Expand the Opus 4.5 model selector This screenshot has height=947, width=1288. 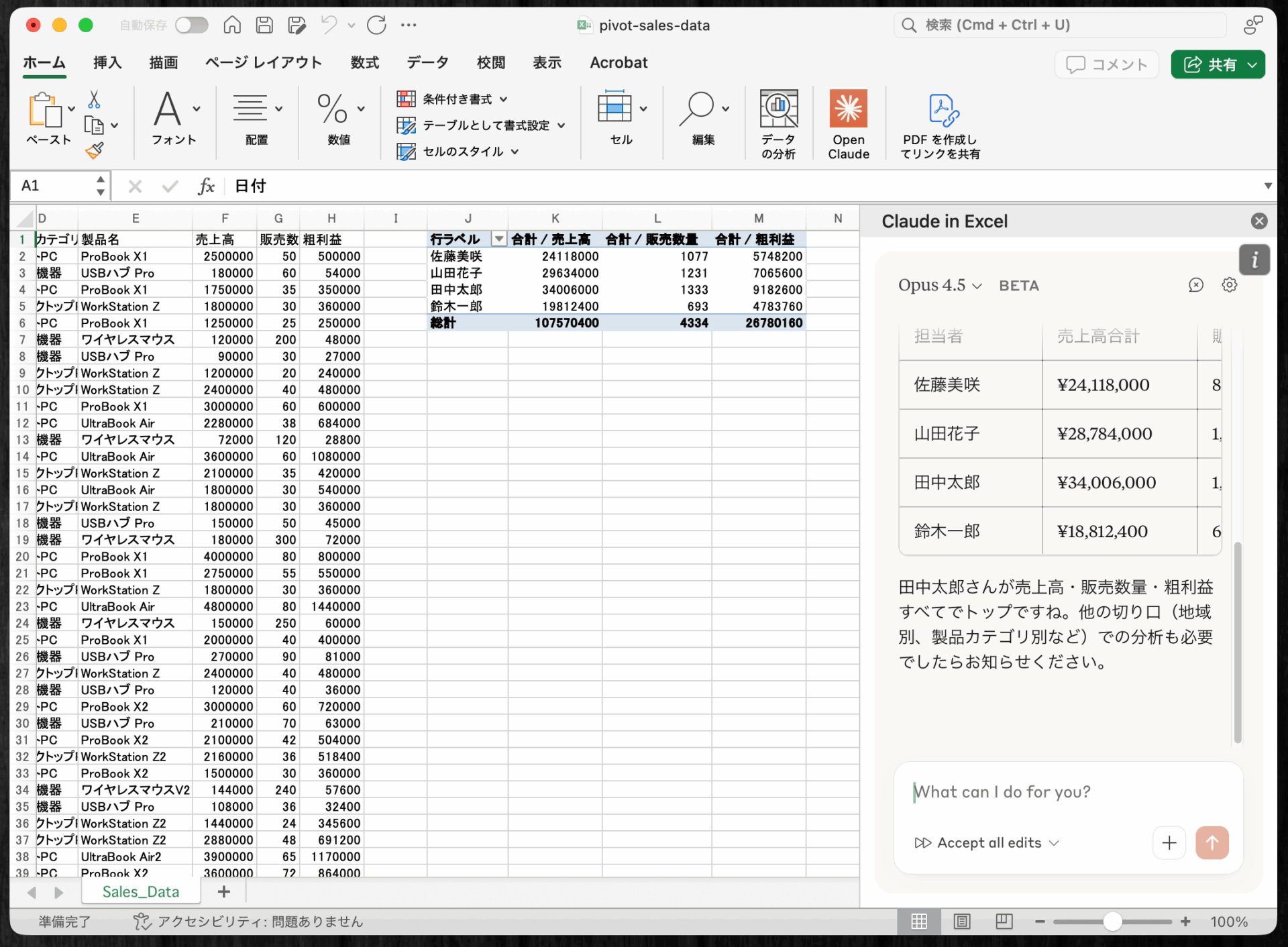tap(939, 286)
